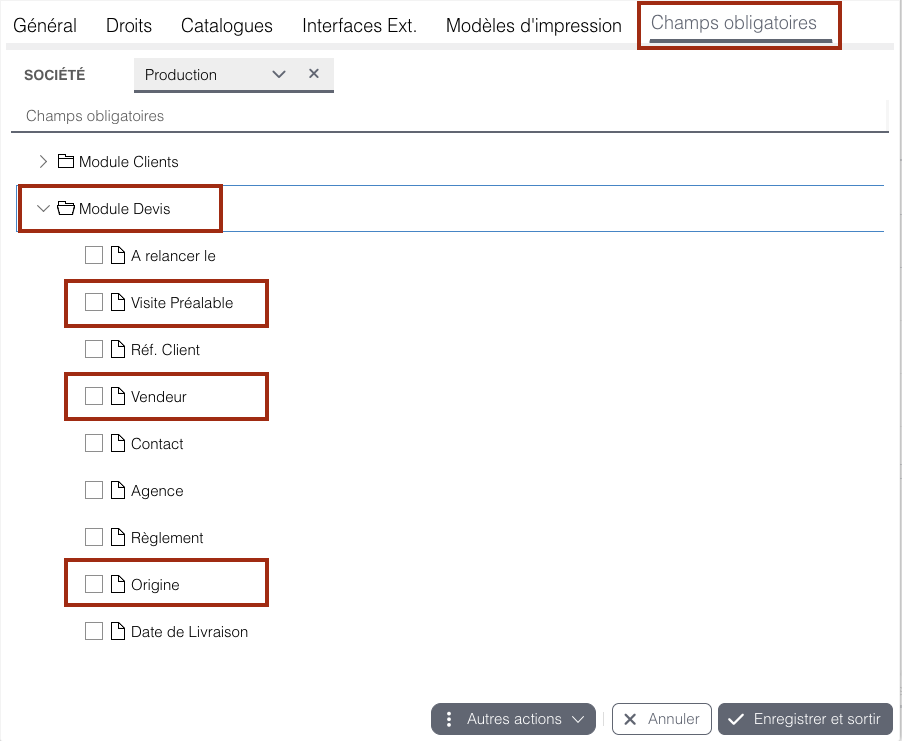Select the Module Devis tree label
Viewport: 902px width, 741px height.
click(x=124, y=209)
